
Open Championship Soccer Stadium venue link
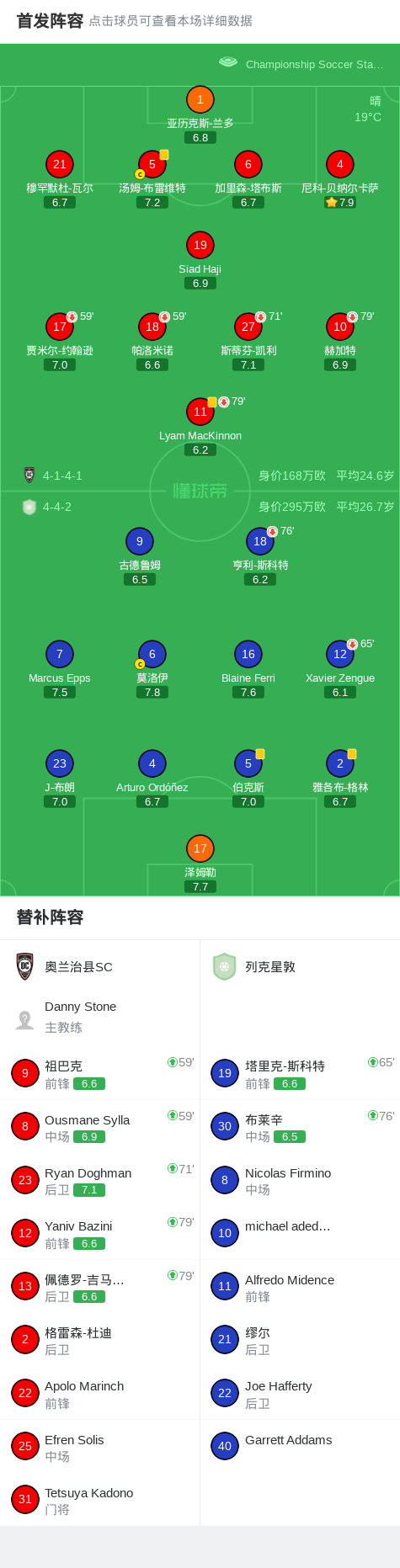(314, 64)
